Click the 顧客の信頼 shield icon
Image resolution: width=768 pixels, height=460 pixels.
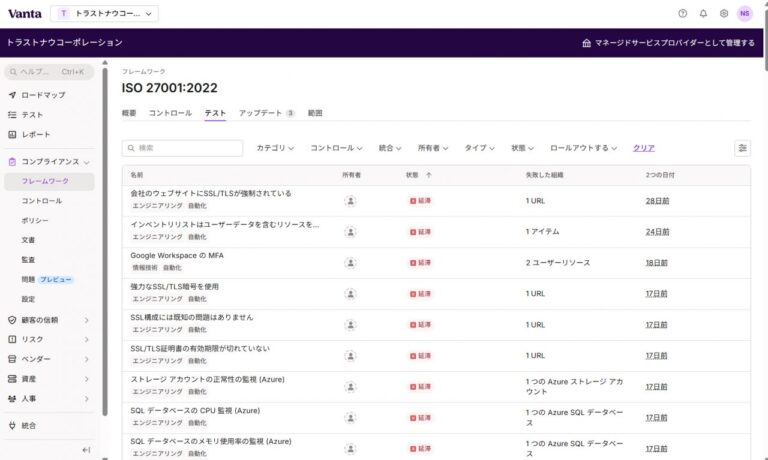click(12, 320)
